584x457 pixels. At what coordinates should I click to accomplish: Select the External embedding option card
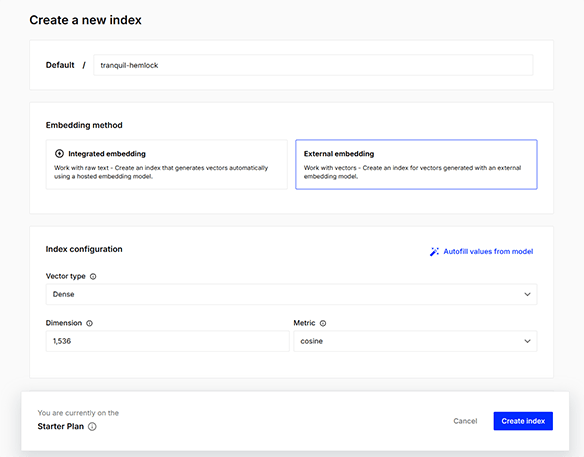pos(416,164)
